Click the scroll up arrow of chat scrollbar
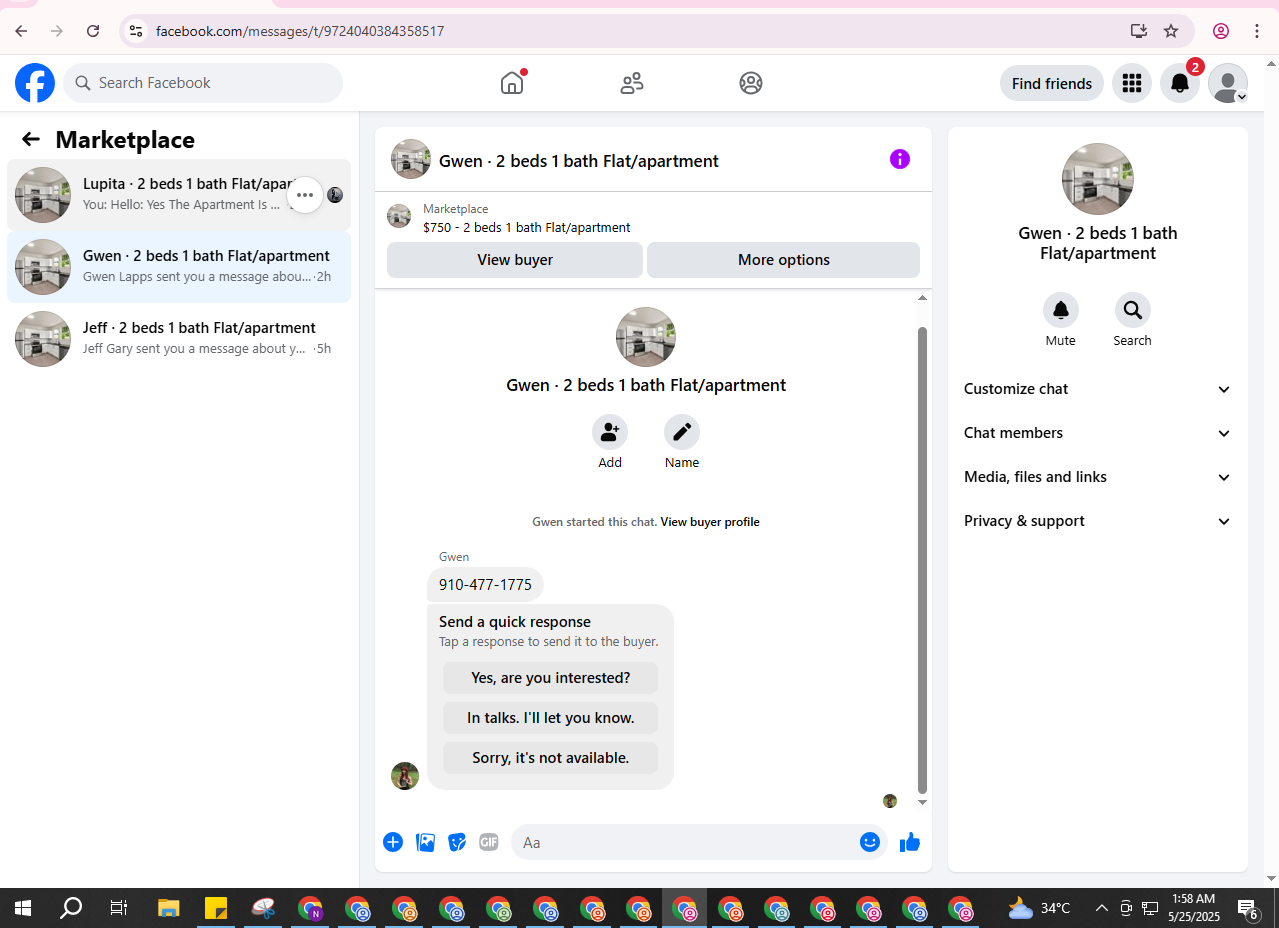The width and height of the screenshot is (1279, 928). (x=922, y=298)
